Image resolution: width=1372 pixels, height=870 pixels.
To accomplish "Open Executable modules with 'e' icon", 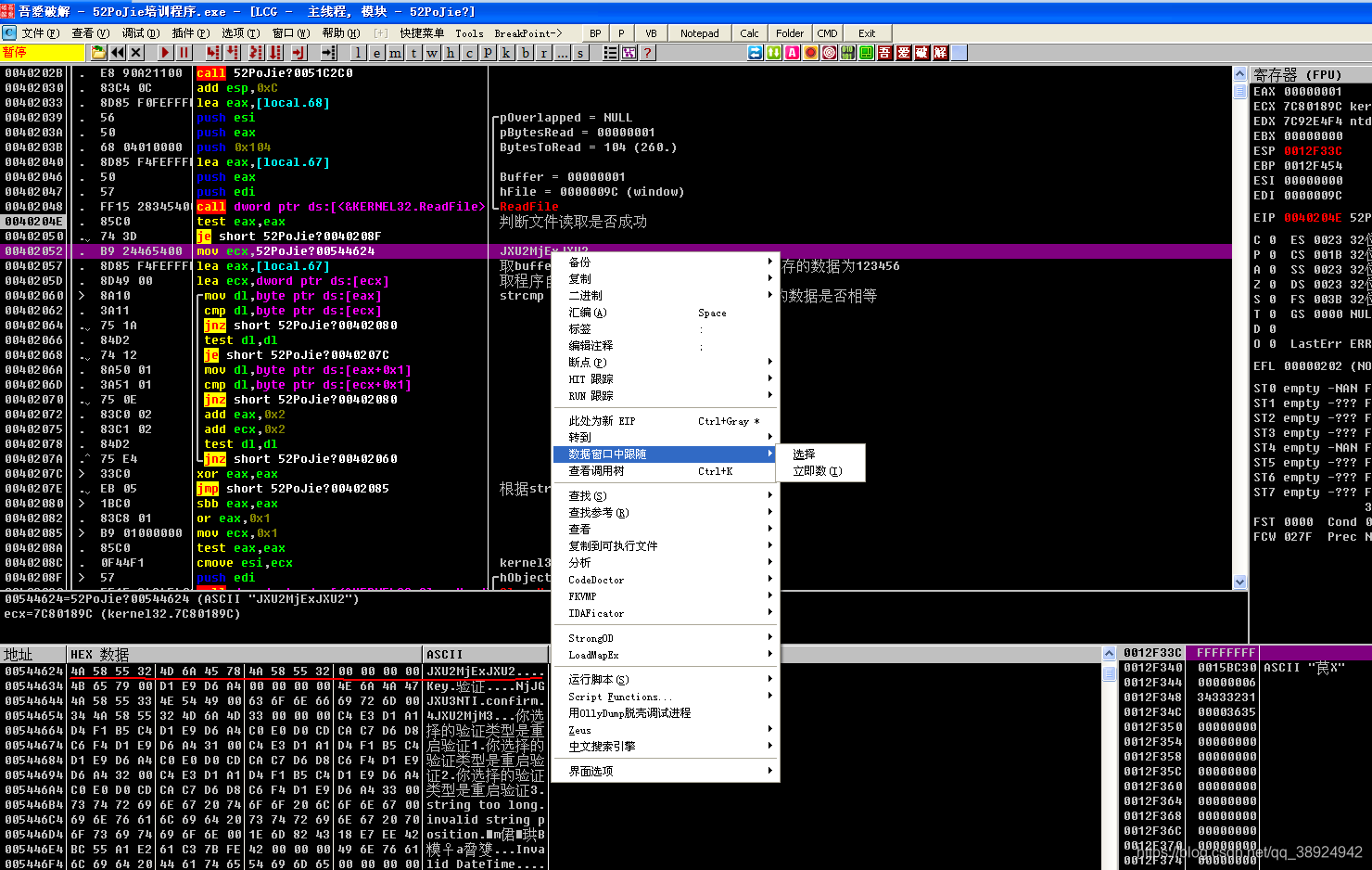I will [376, 53].
